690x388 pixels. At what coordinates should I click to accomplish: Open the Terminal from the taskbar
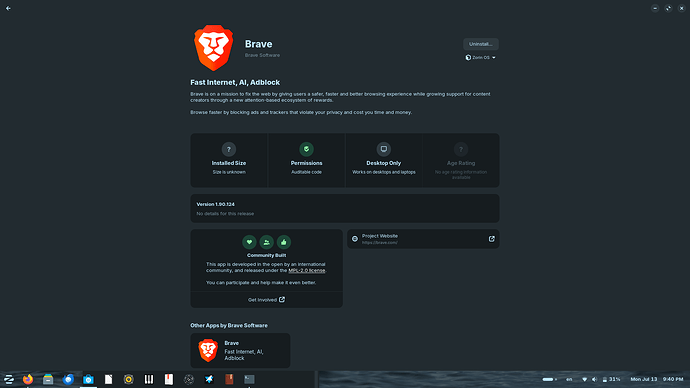(250, 379)
